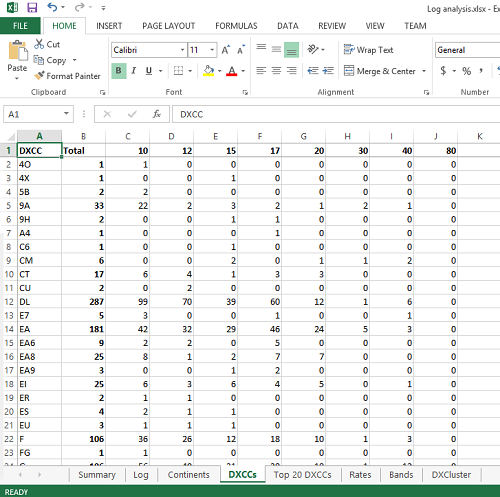Toggle Wrap Text for the cell
Screen dimensions: 500x497
(x=368, y=50)
